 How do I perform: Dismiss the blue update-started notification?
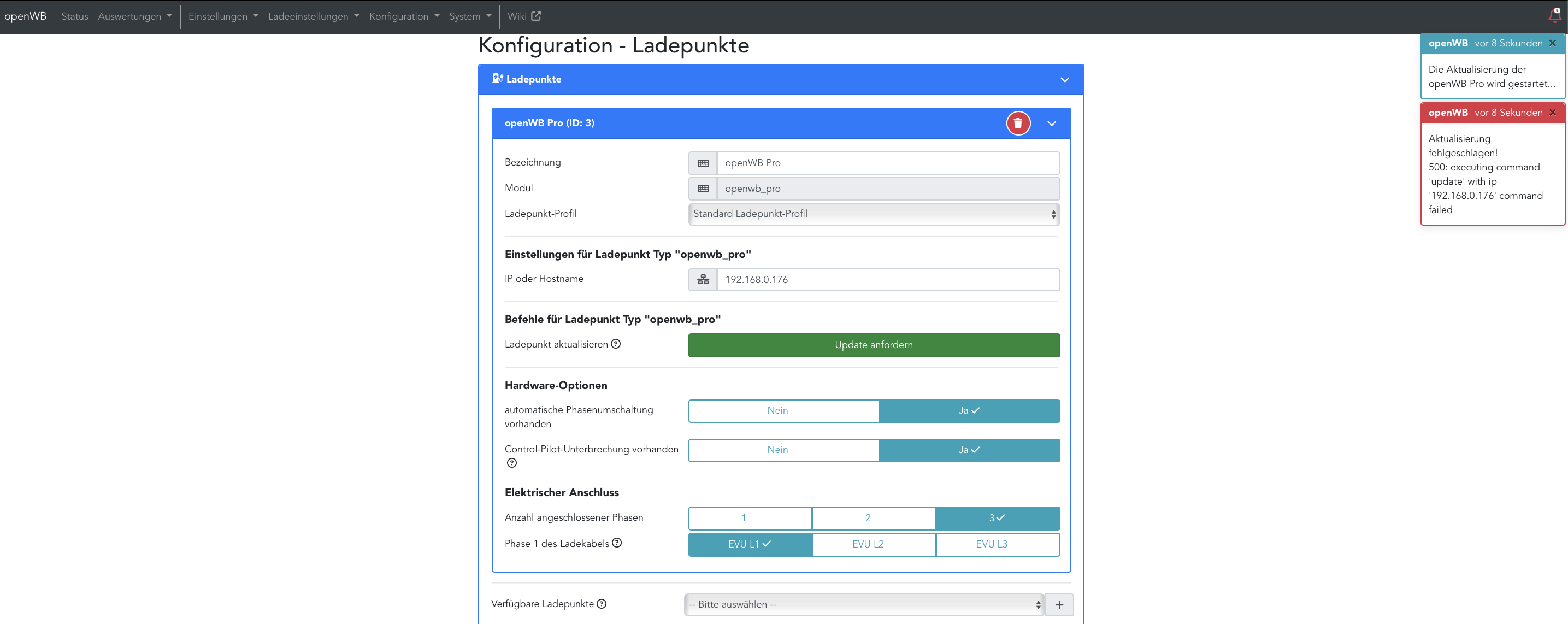pos(1553,43)
